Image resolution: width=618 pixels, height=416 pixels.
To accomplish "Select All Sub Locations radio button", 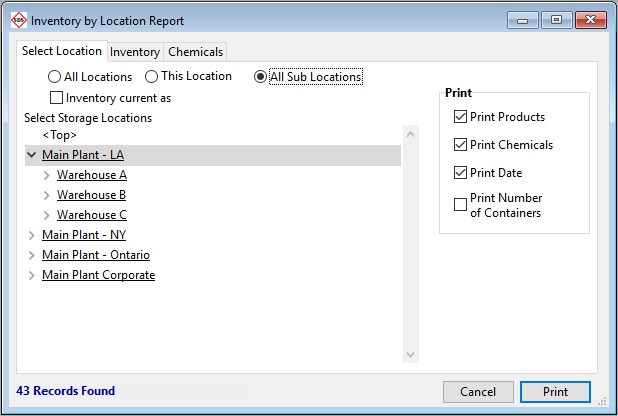I will pyautogui.click(x=261, y=77).
